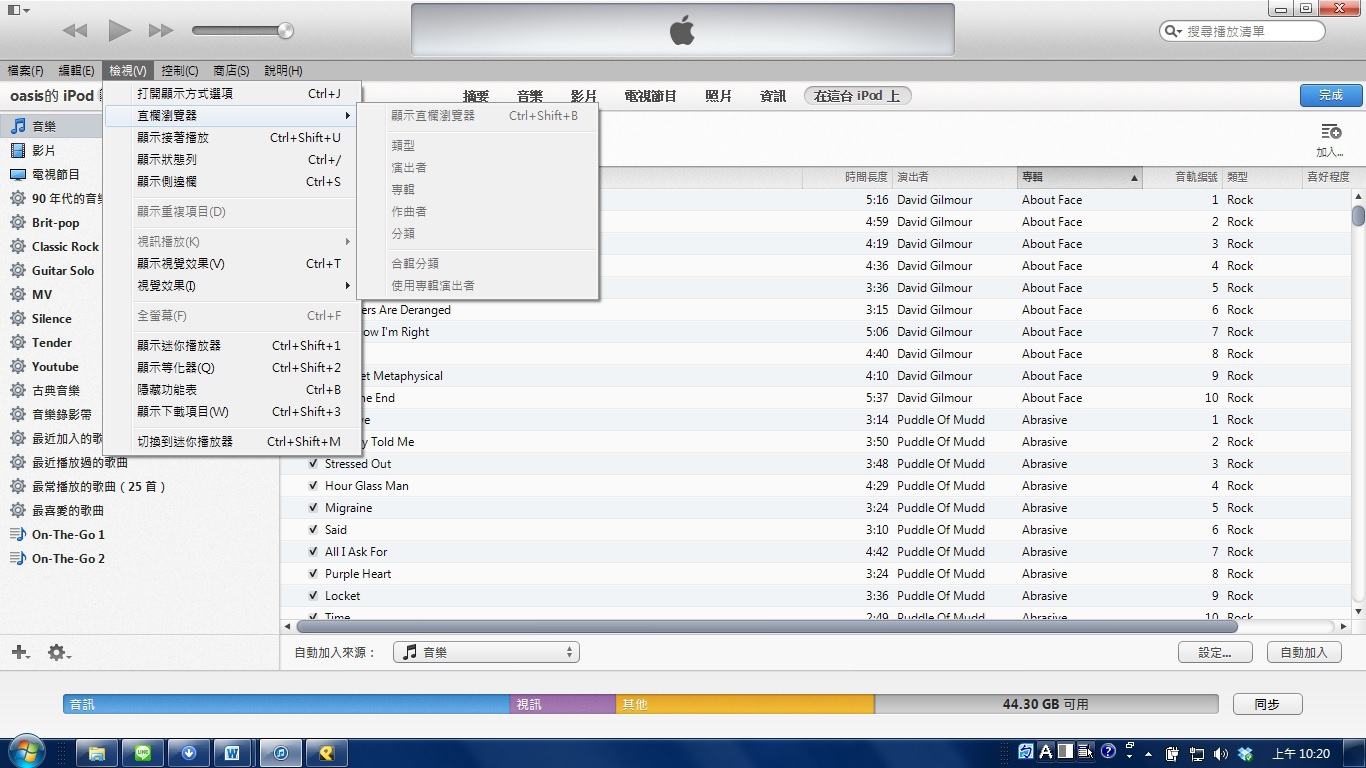Image resolution: width=1366 pixels, height=768 pixels.
Task: Open the gear settings menu in sidebar
Action: pyautogui.click(x=58, y=652)
